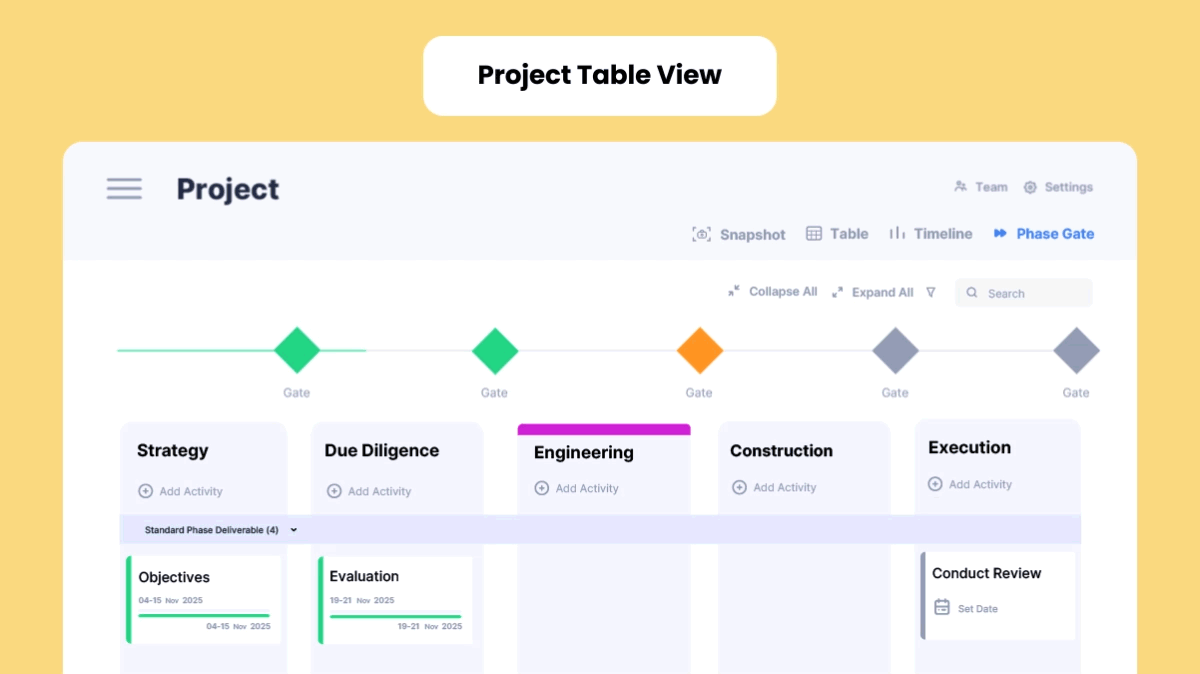Click the orange Engineering gate diamond

pyautogui.click(x=699, y=351)
